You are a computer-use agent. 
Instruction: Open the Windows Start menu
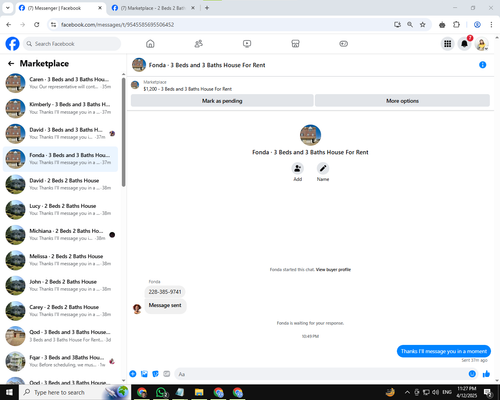(9, 392)
